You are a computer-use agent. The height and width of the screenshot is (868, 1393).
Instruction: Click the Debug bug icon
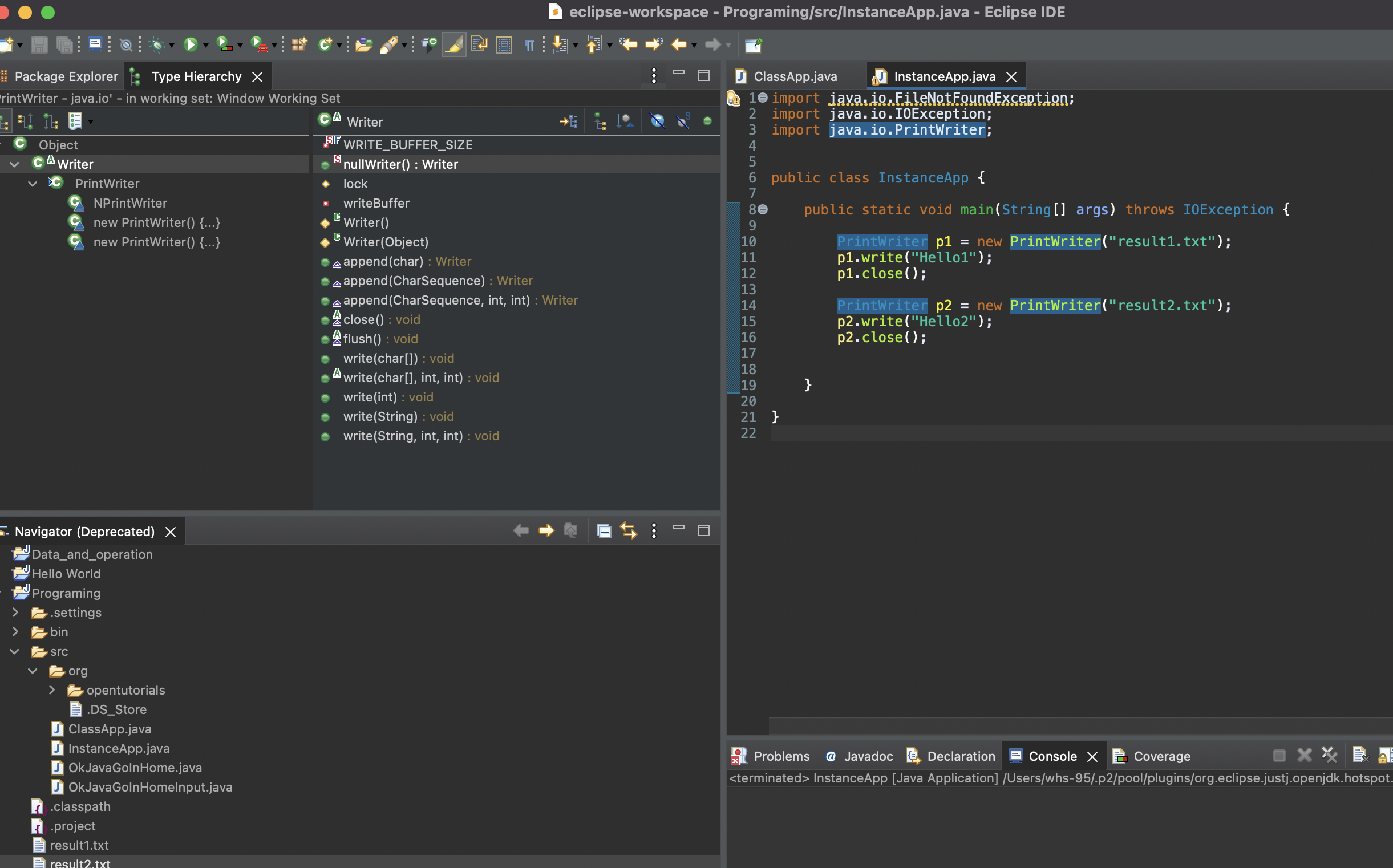tap(157, 44)
